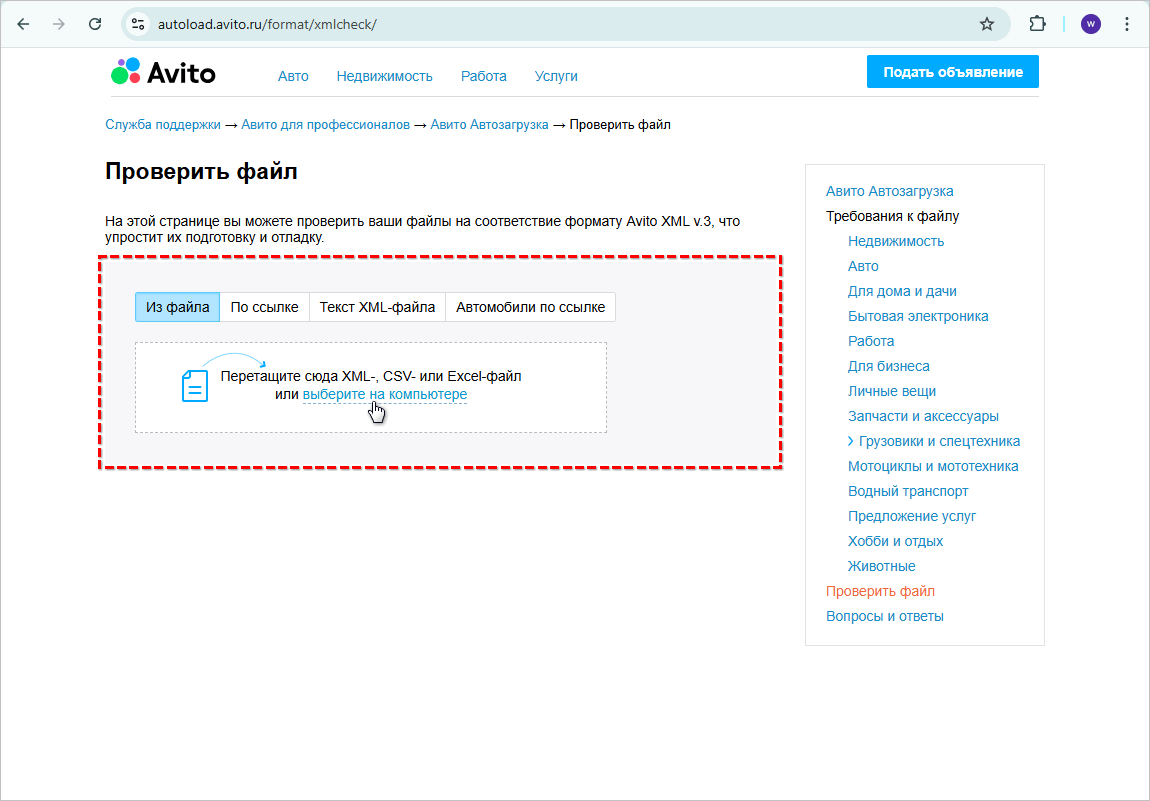The image size is (1150, 801).
Task: Click the document upload icon in drop zone
Action: point(194,385)
